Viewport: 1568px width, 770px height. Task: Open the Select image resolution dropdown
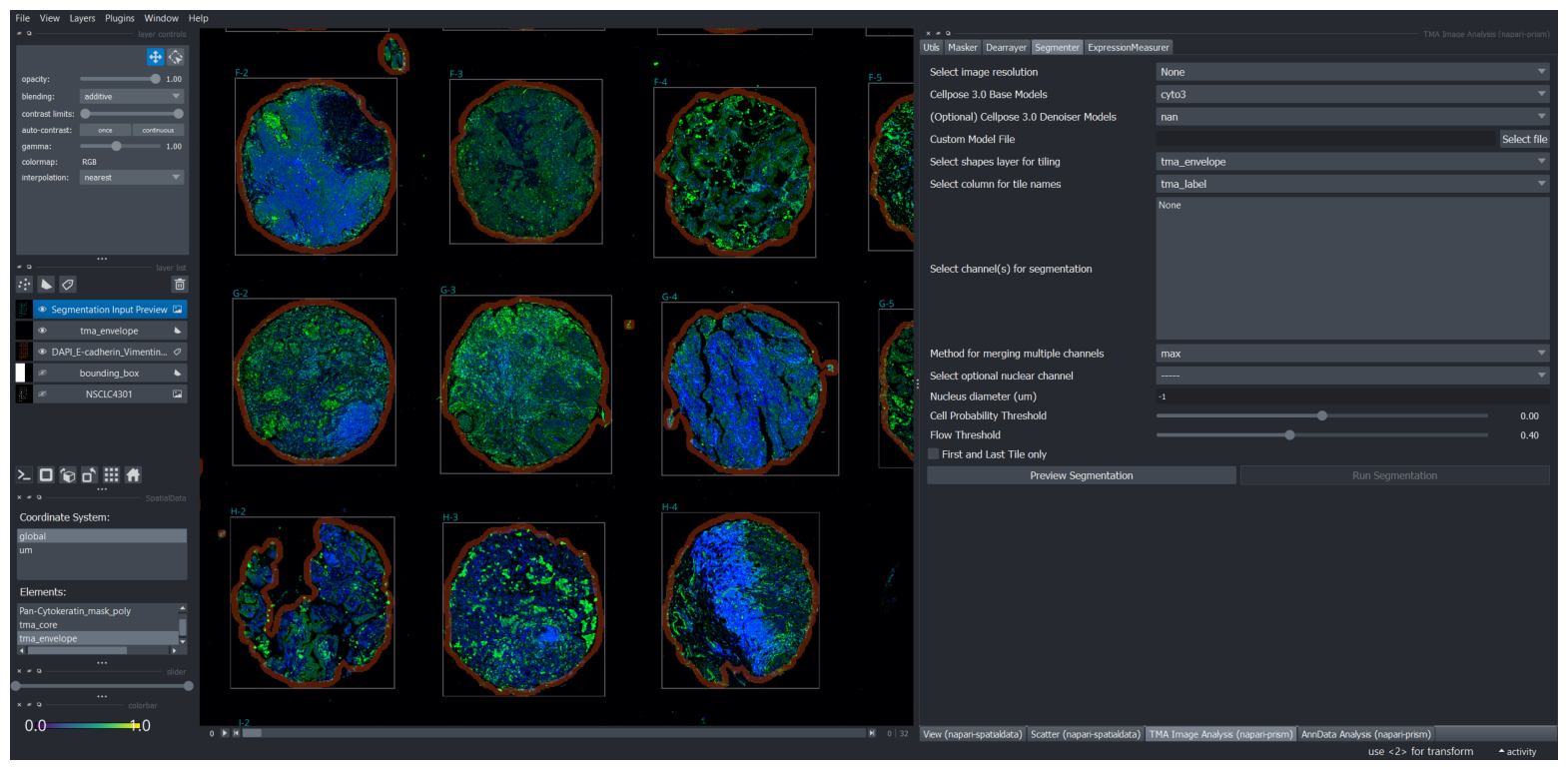click(1352, 72)
